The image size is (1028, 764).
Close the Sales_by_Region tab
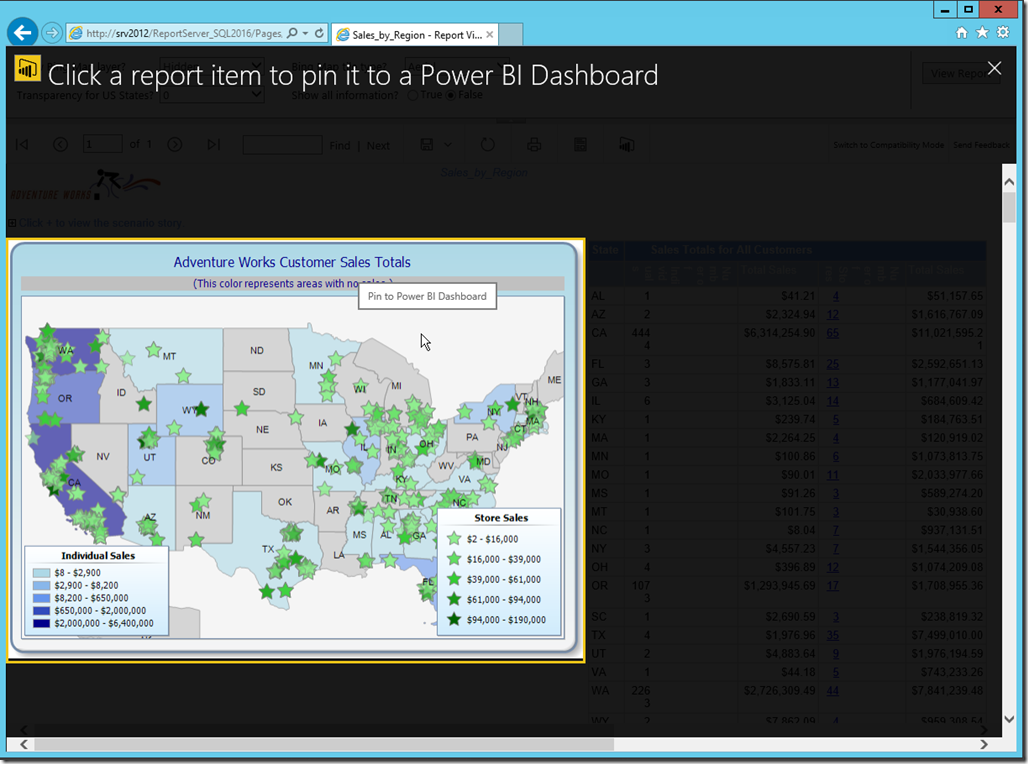click(x=490, y=35)
